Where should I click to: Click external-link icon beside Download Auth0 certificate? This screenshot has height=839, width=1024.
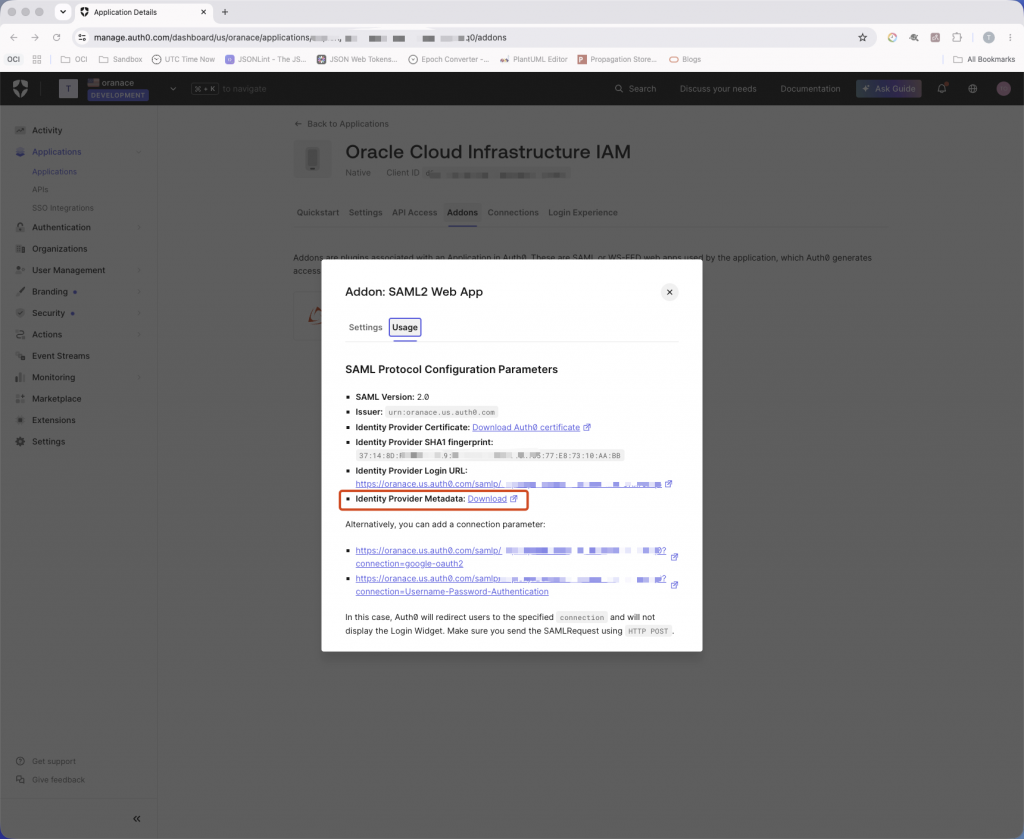pos(586,427)
